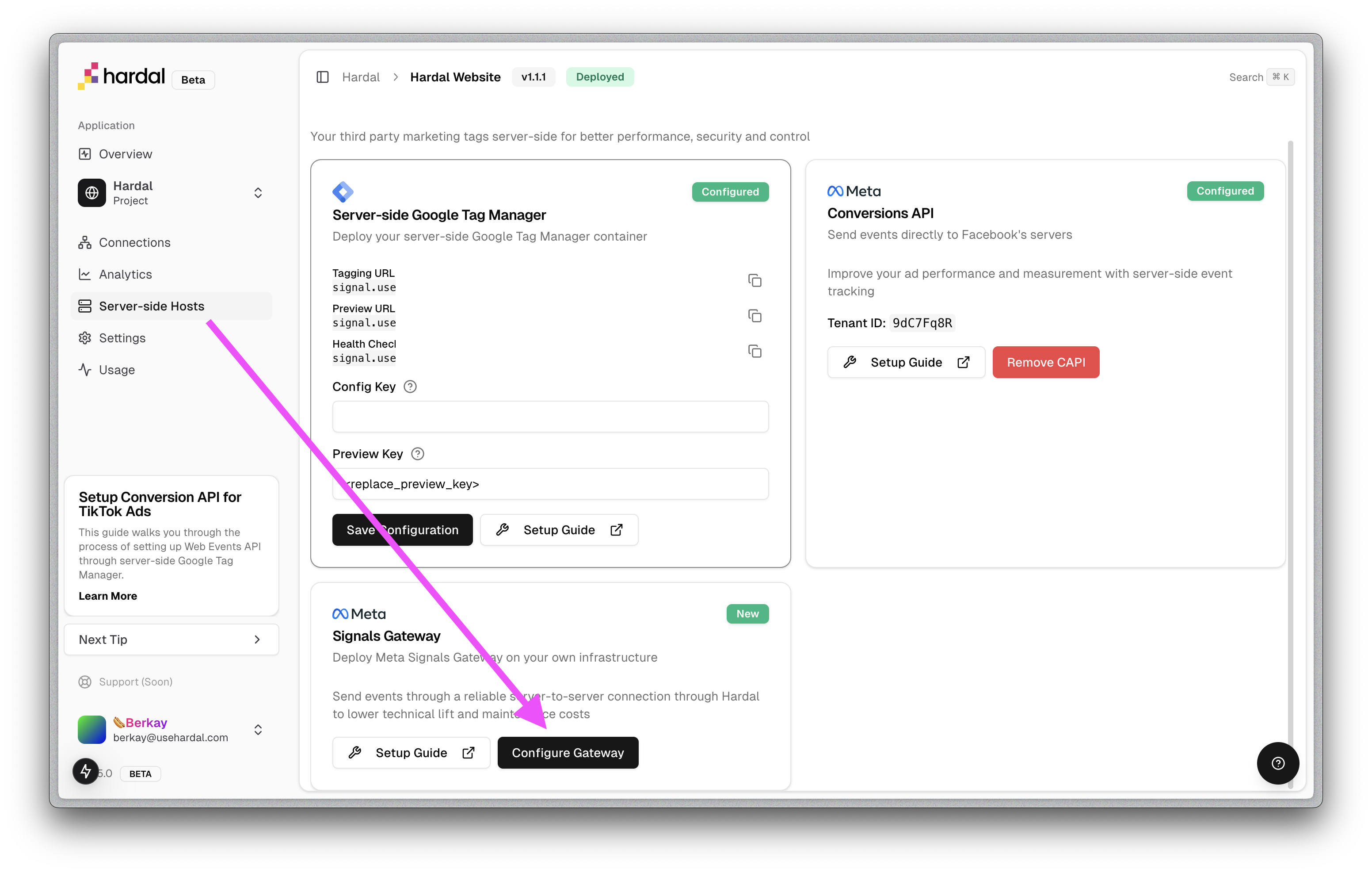Click Configure Gateway
The image size is (1372, 873).
(568, 753)
